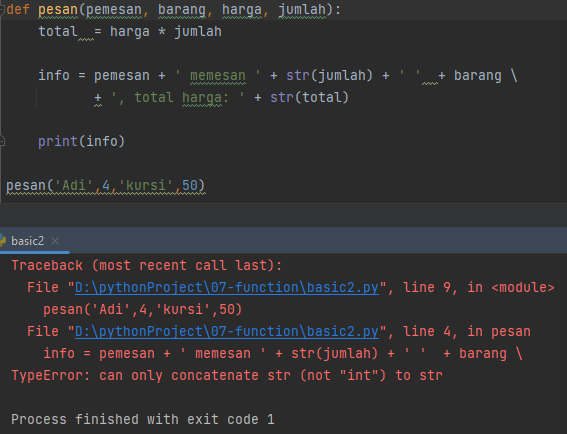Click the str(jumlah) call in the info line
Viewport: 567px width, 434px height.
point(329,76)
